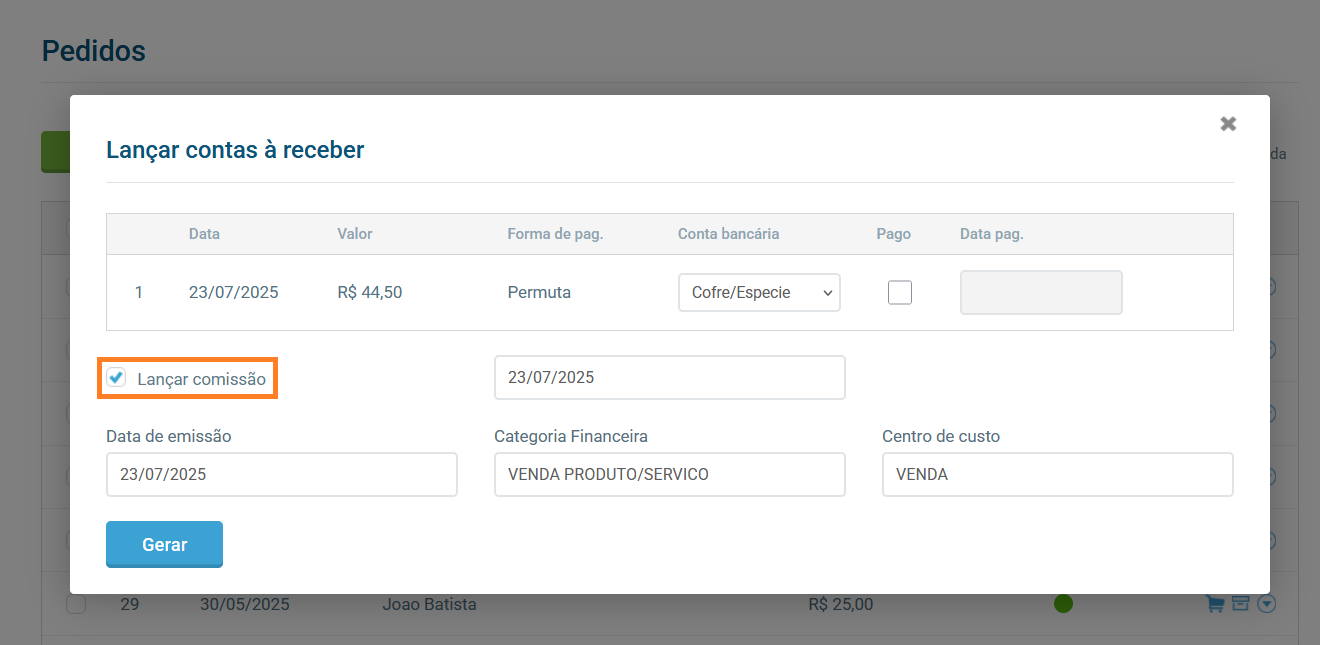Click the shopping cart icon for order 29
Image resolution: width=1320 pixels, height=645 pixels.
(x=1215, y=604)
